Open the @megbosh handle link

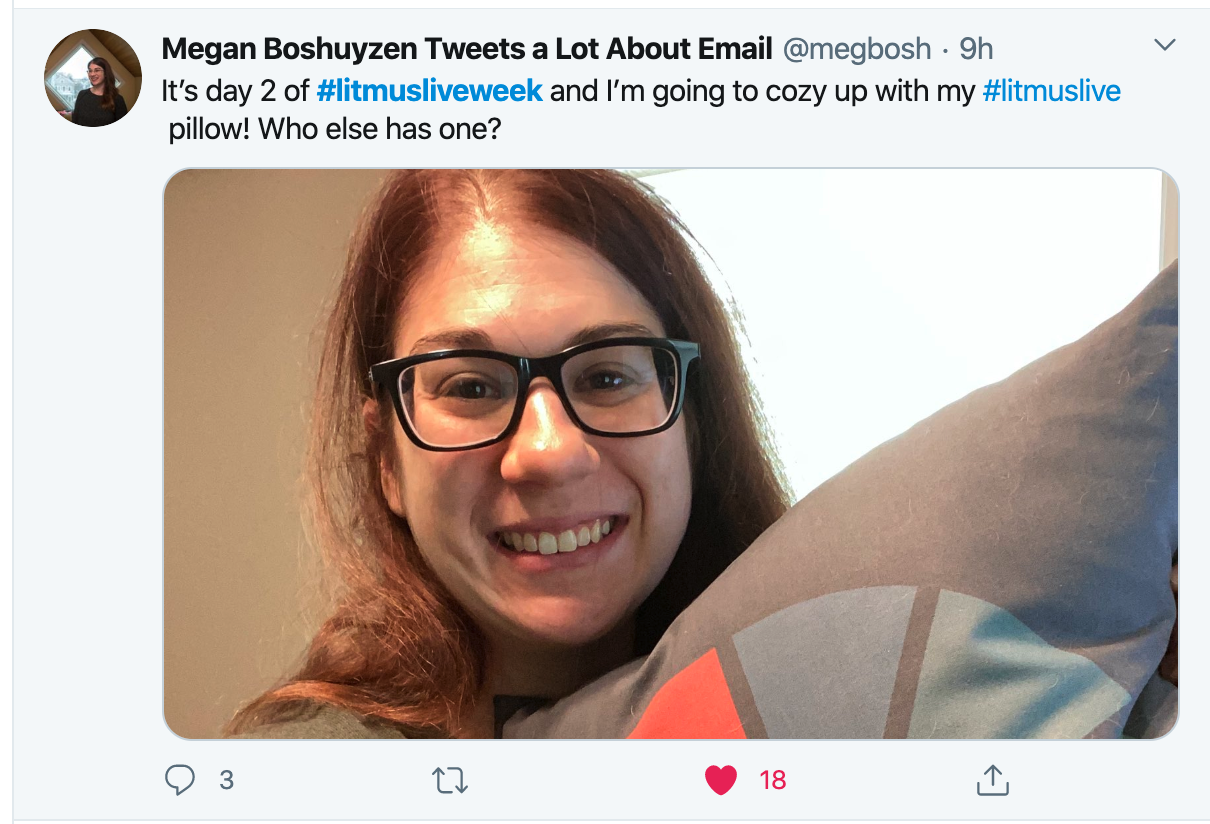point(856,48)
